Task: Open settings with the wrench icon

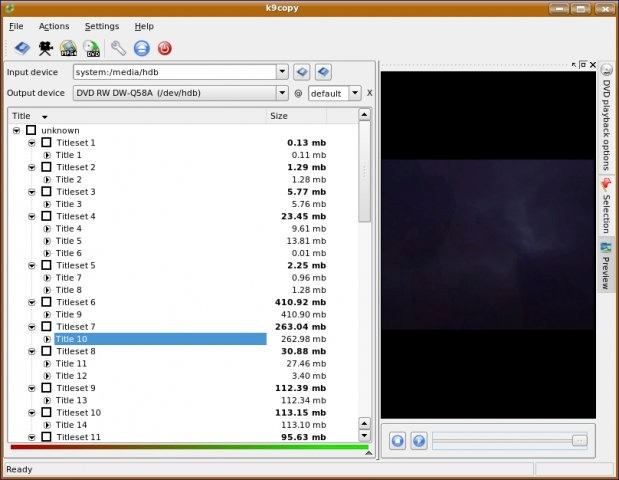Action: (118, 48)
